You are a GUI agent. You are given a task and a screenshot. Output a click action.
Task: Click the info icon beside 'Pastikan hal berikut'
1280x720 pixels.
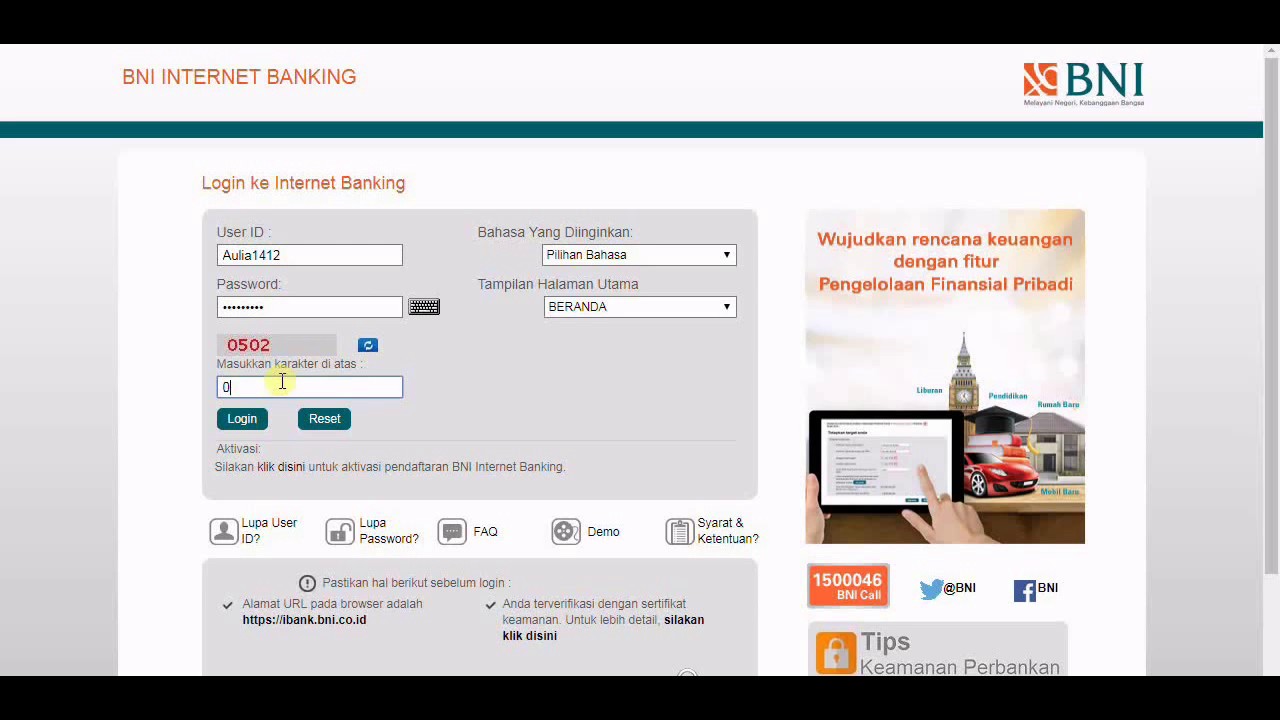(307, 583)
